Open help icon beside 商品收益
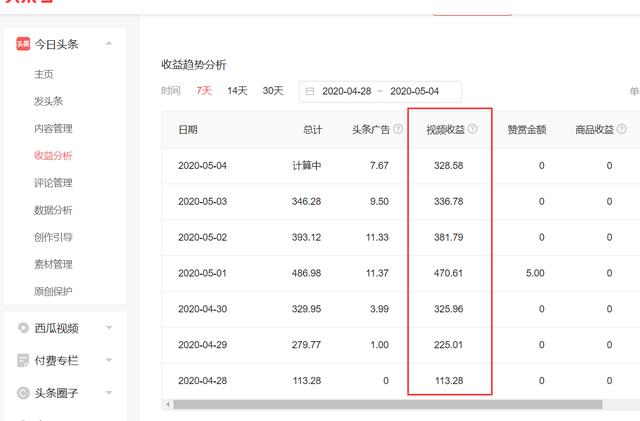The image size is (640, 421). click(x=621, y=129)
